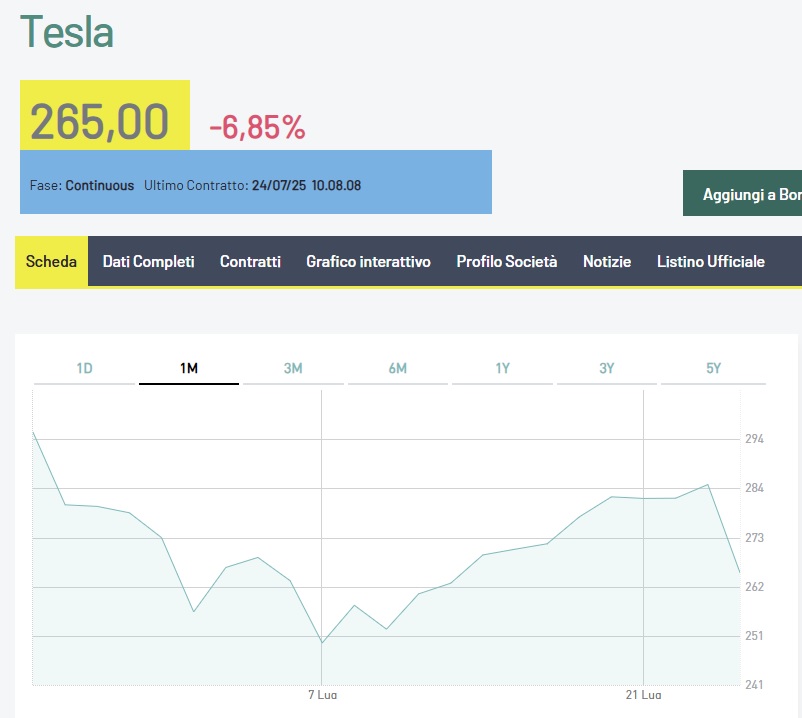Image resolution: width=802 pixels, height=718 pixels.
Task: Switch chart to 6M range
Action: 397,368
